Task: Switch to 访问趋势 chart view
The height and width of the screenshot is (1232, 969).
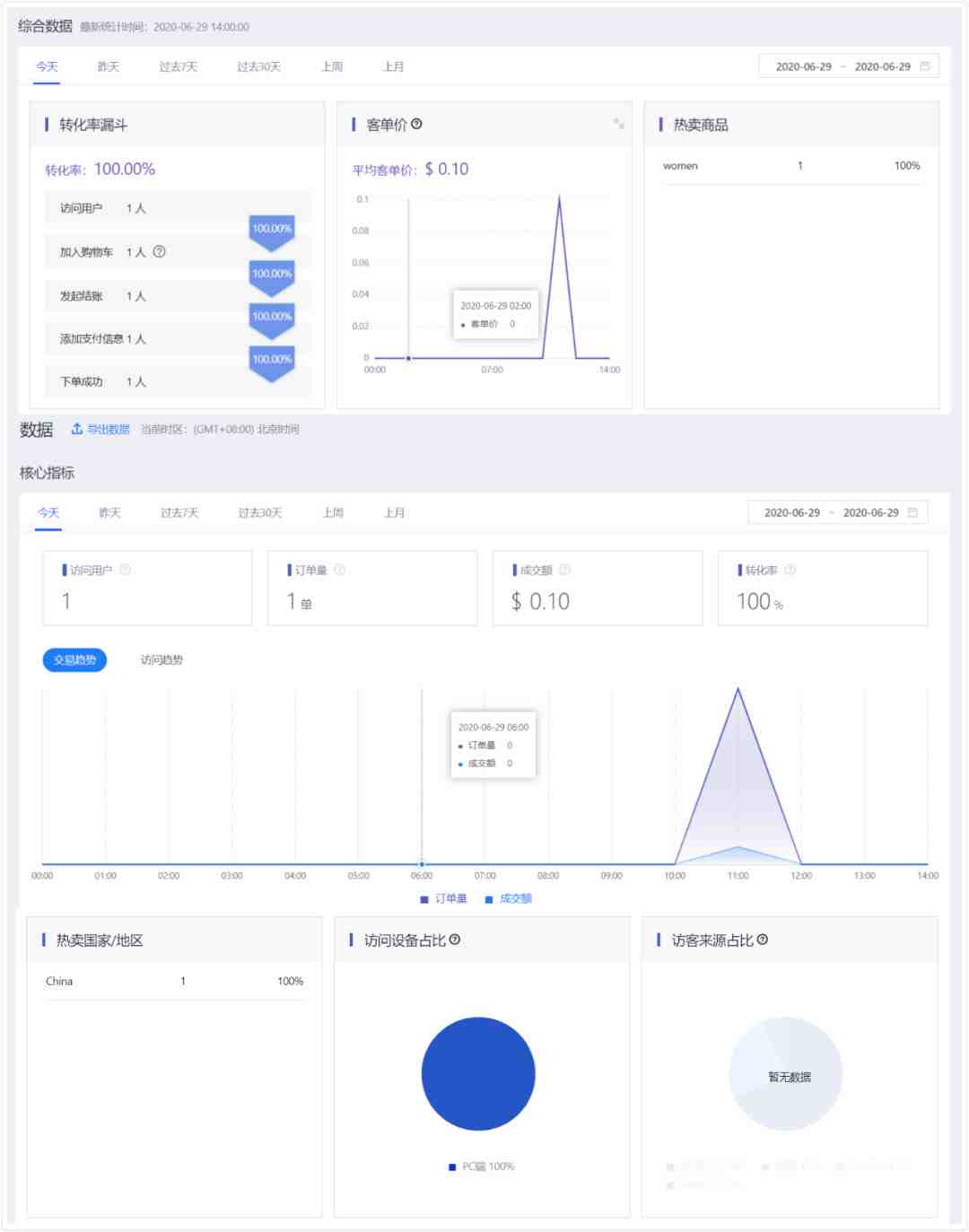Action: (x=161, y=660)
